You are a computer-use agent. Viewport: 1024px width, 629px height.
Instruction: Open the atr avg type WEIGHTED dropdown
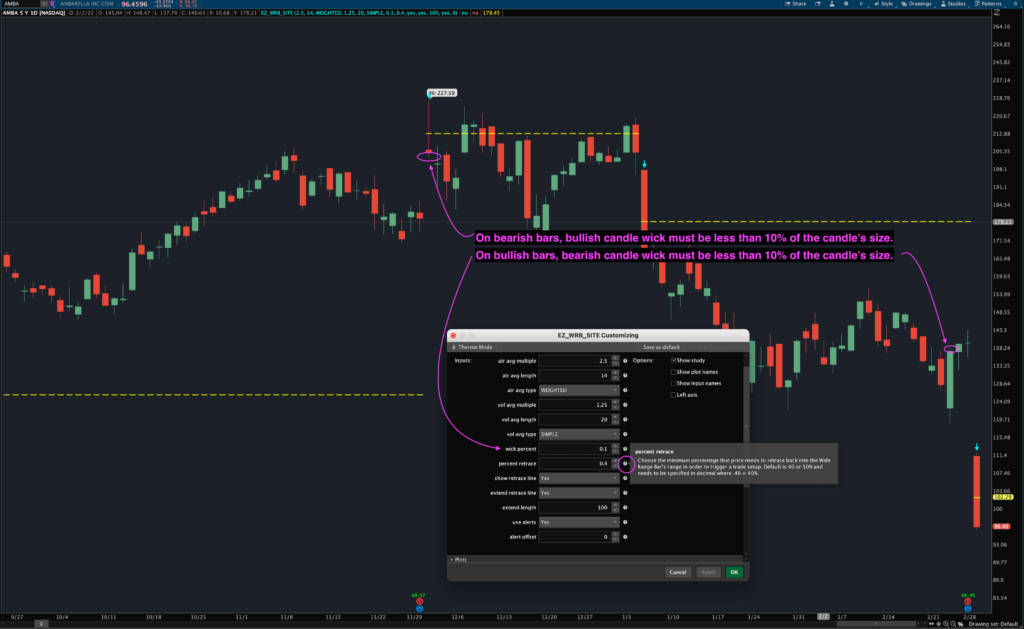[577, 390]
